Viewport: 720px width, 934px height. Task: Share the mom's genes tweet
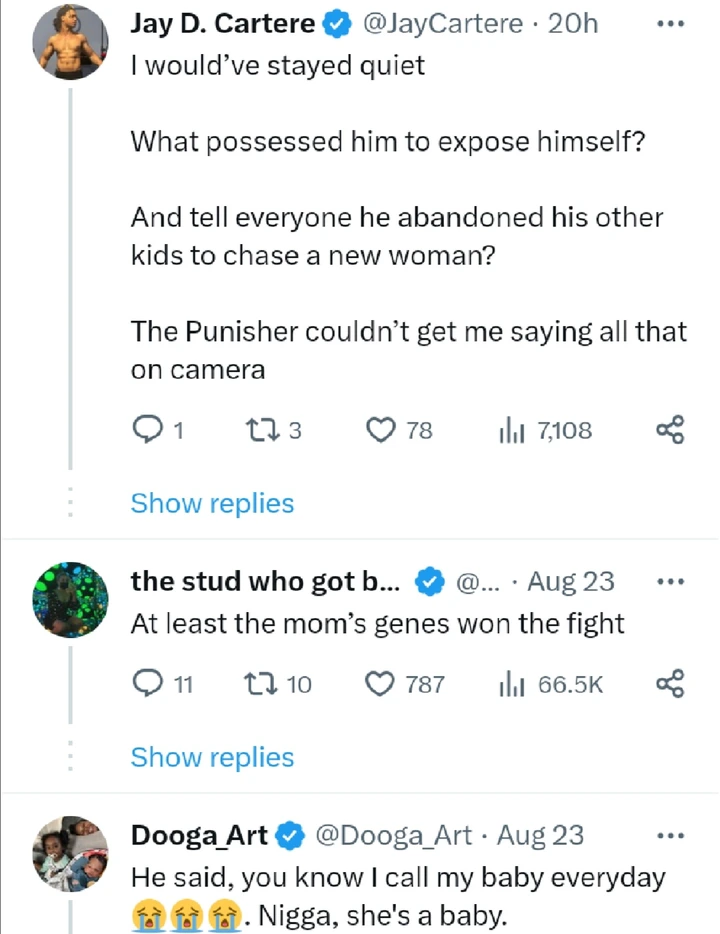pos(669,684)
